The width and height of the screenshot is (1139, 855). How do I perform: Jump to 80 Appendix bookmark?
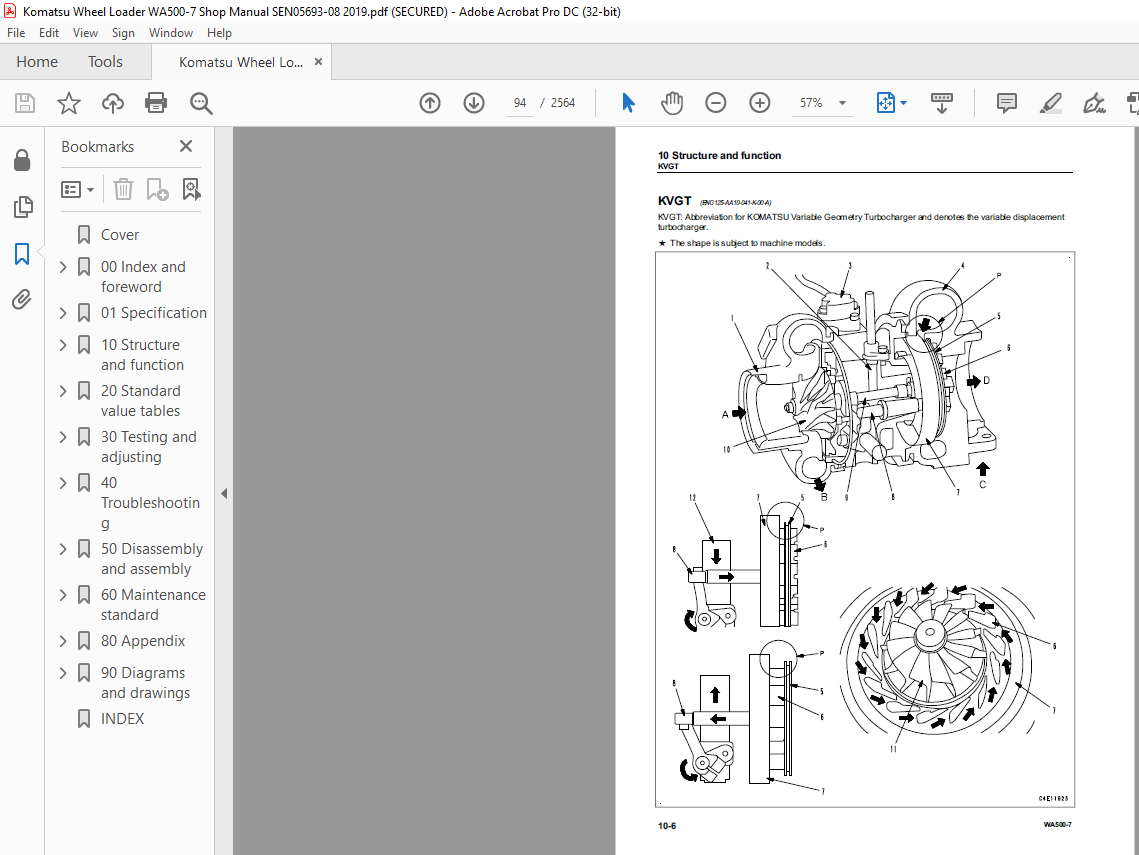pyautogui.click(x=143, y=641)
